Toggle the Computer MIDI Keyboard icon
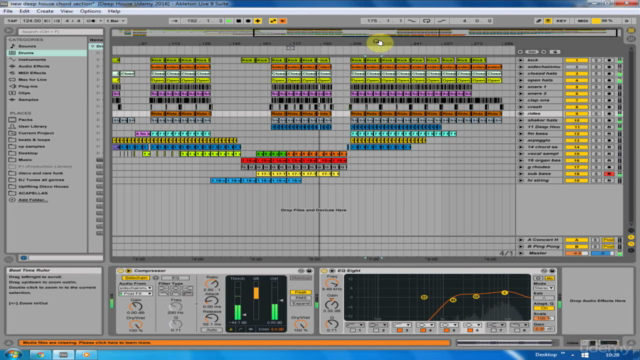 point(548,21)
